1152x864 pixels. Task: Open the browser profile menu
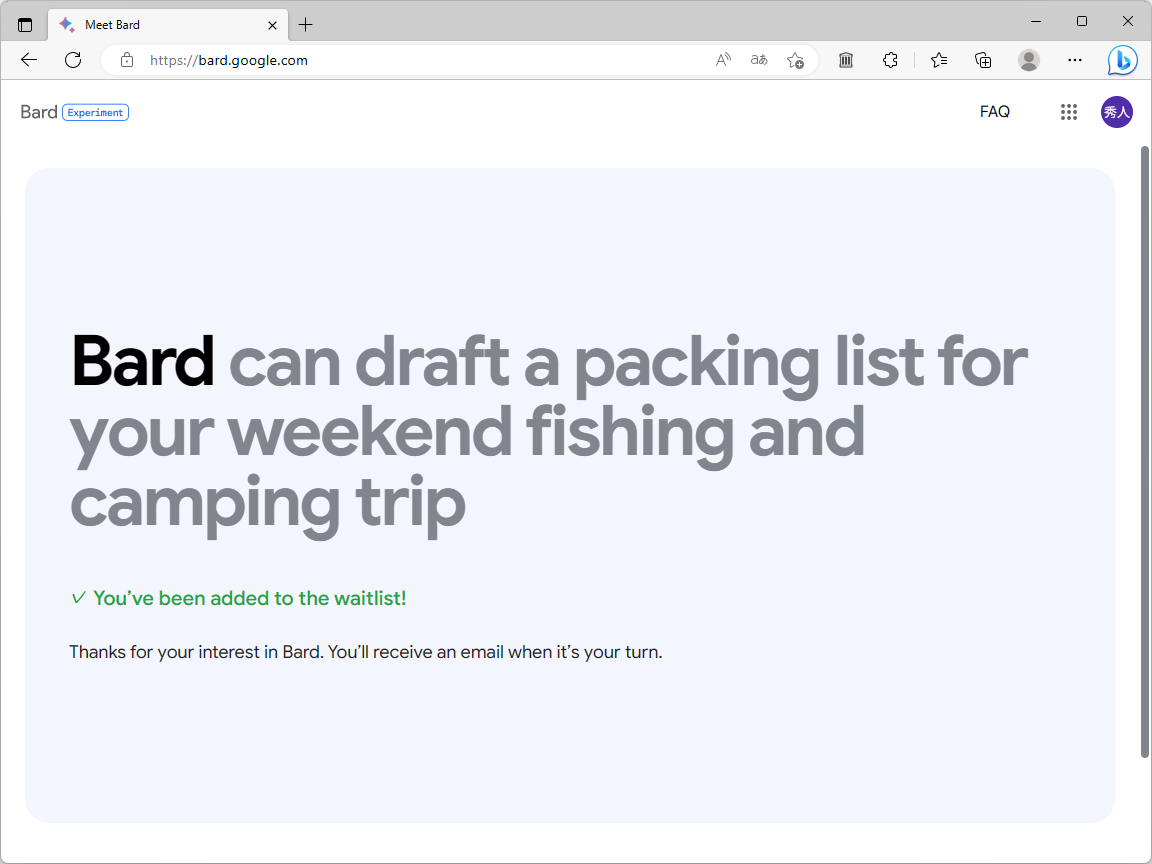[1029, 60]
